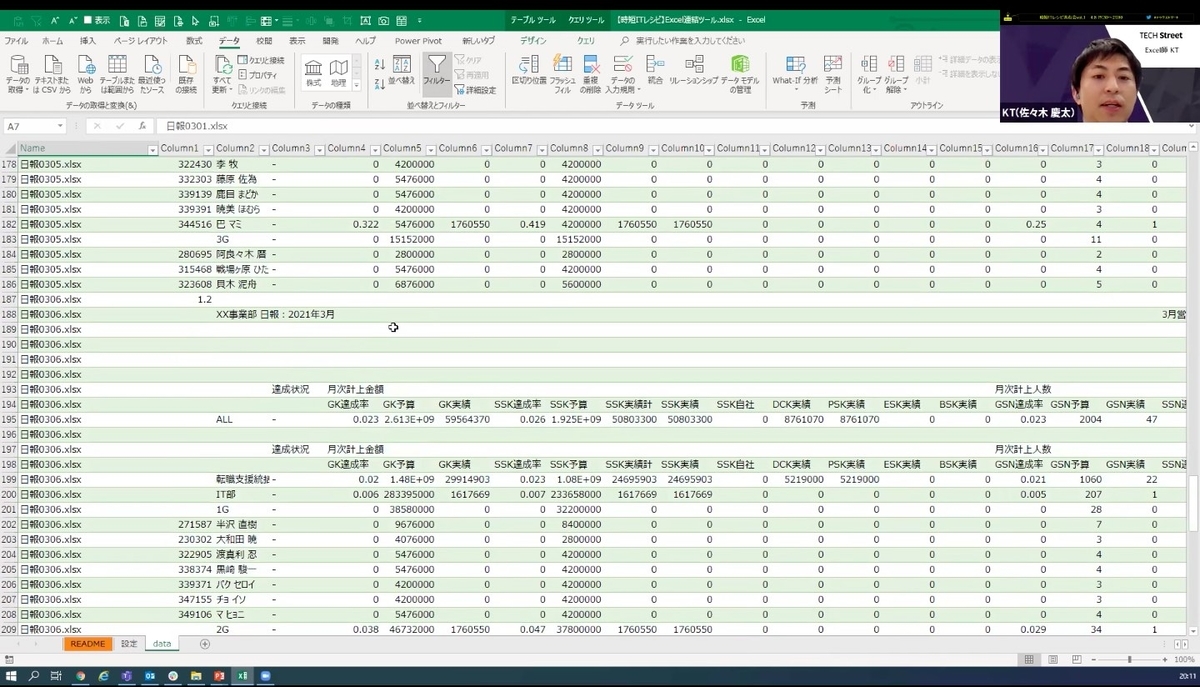Switch to the 数式 tab
This screenshot has height=687, width=1200.
194,41
